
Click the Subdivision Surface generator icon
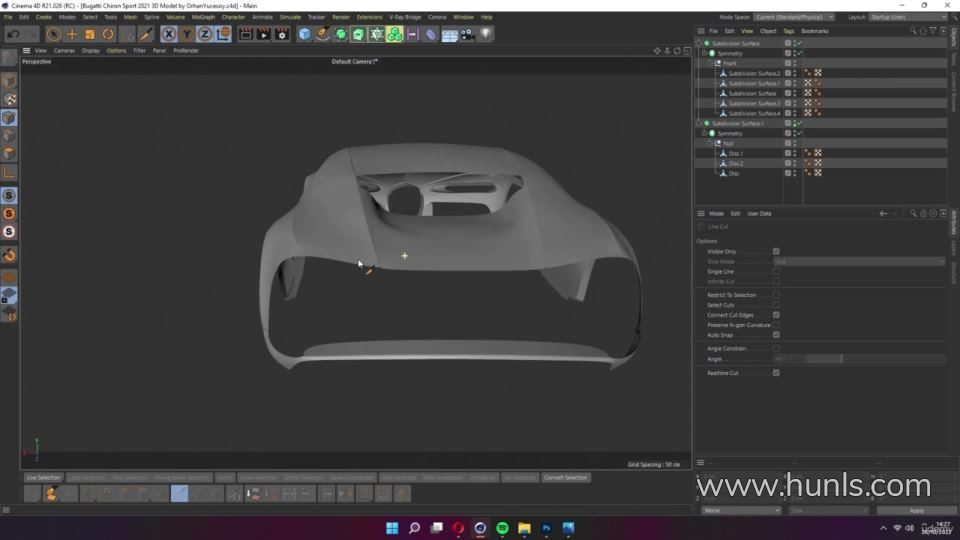coord(341,34)
